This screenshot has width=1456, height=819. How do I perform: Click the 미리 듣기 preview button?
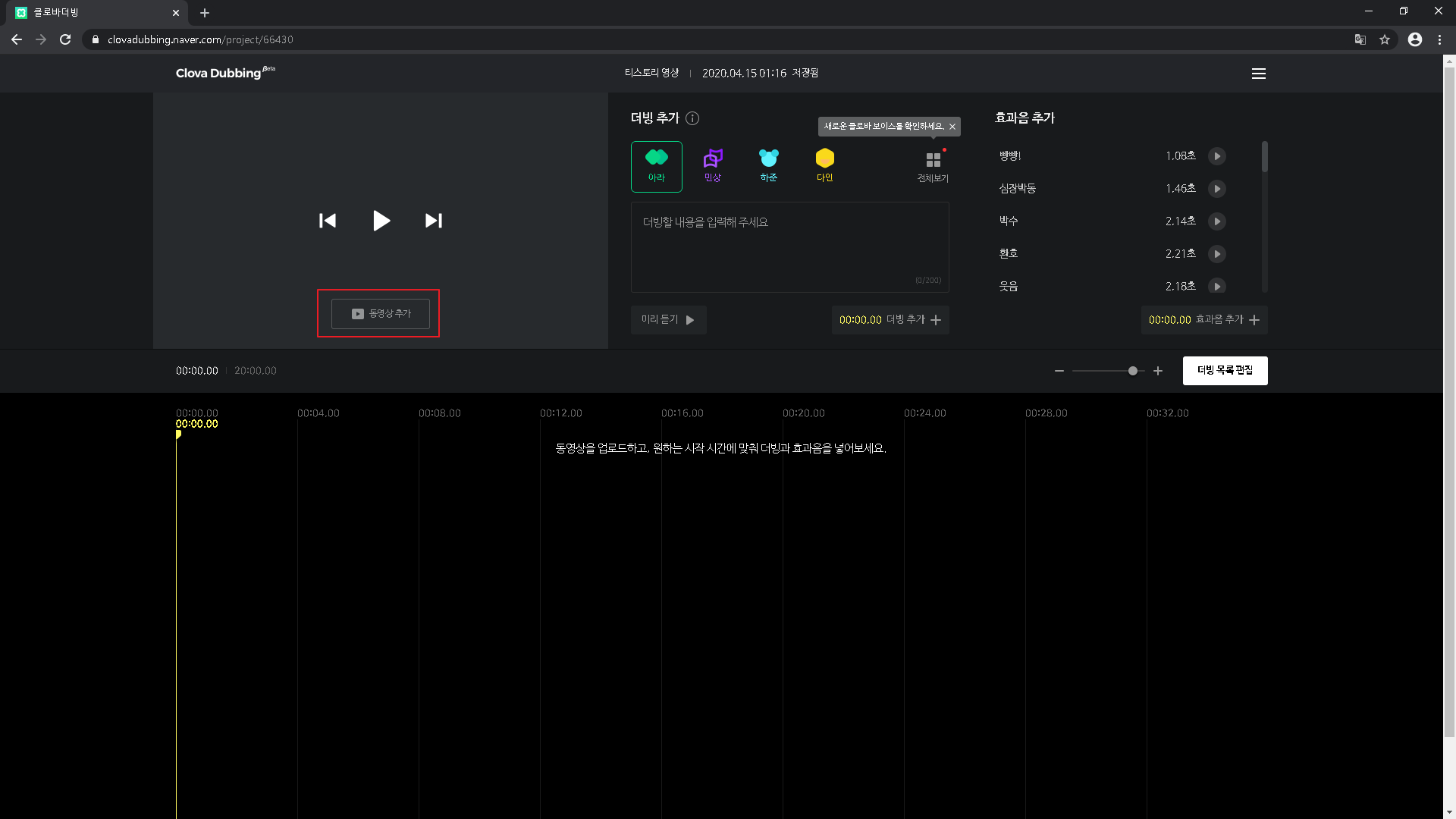668,320
